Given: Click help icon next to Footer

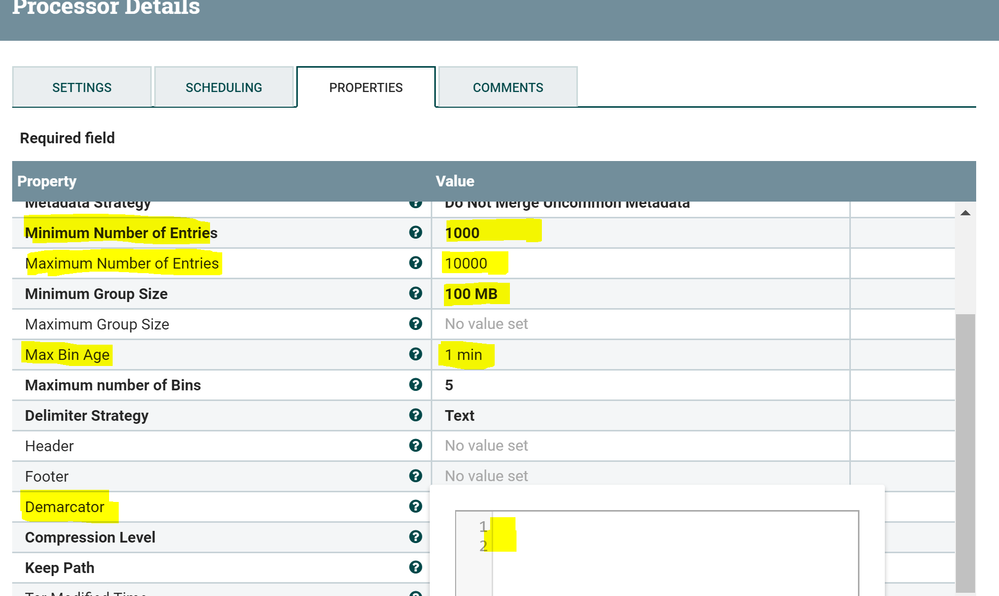Looking at the screenshot, I should tap(415, 476).
